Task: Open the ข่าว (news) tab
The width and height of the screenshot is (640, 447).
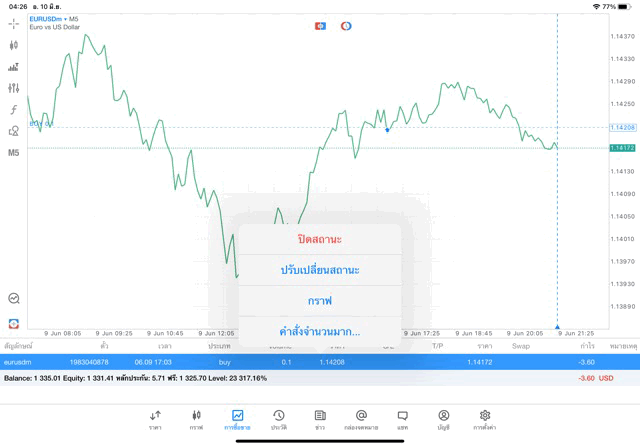Action: coord(320,419)
